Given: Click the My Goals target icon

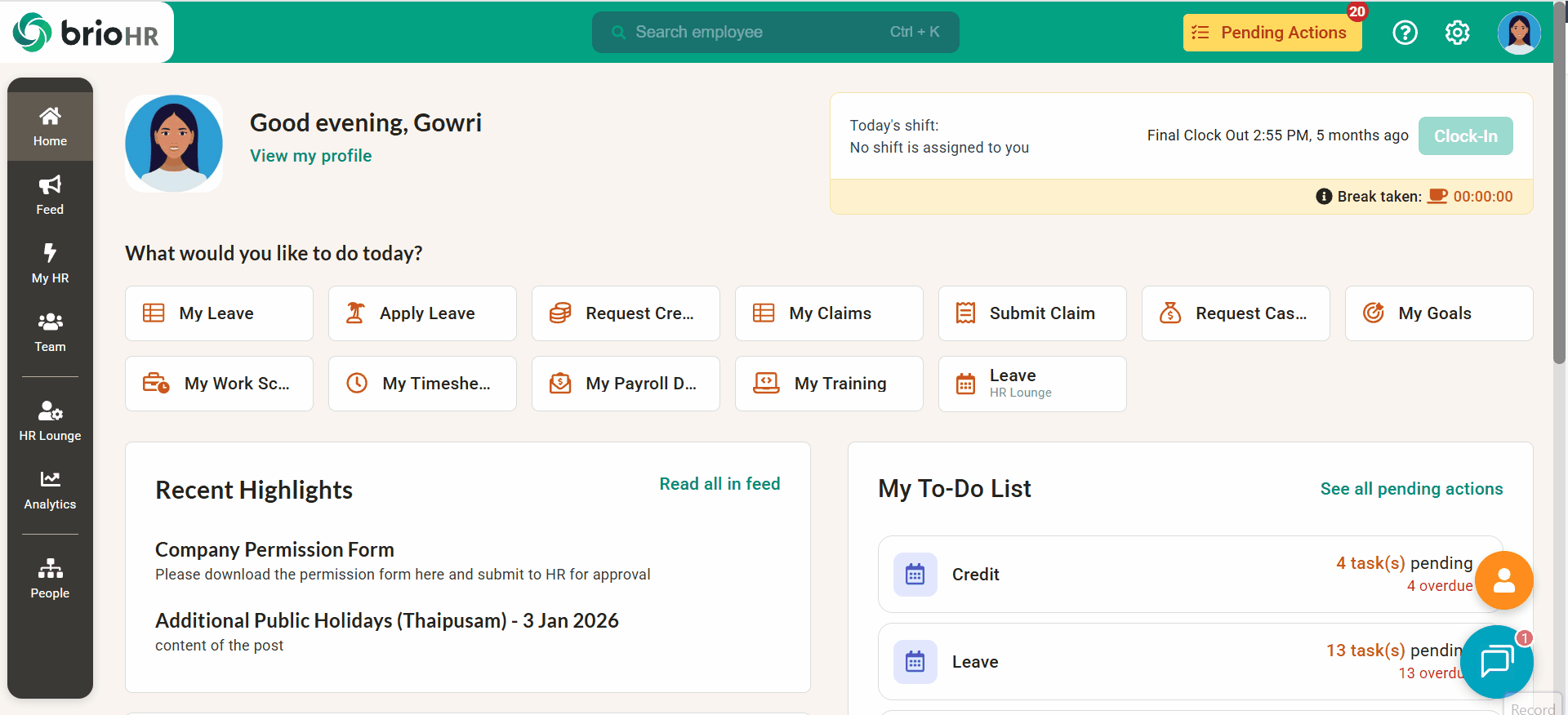Looking at the screenshot, I should 1374,313.
